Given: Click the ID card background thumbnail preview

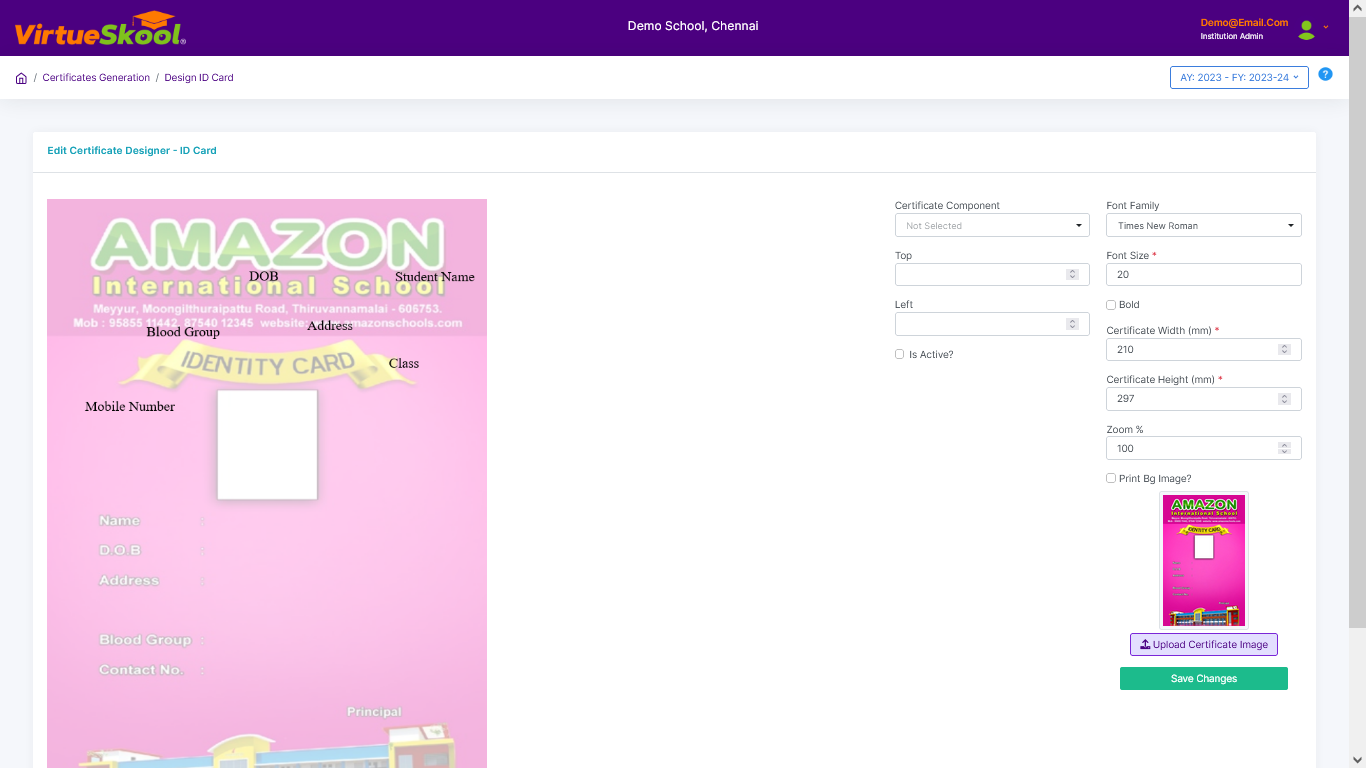Looking at the screenshot, I should pyautogui.click(x=1204, y=560).
